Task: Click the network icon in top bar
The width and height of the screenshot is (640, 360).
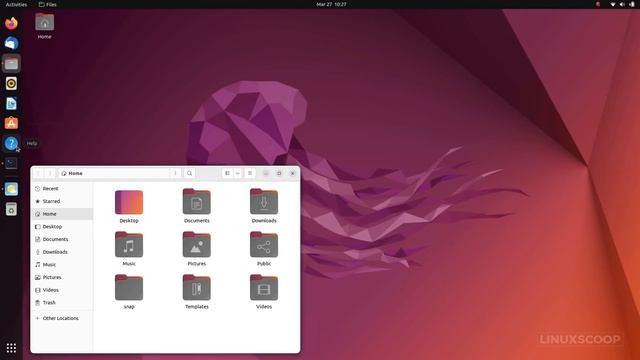Action: [x=612, y=4]
